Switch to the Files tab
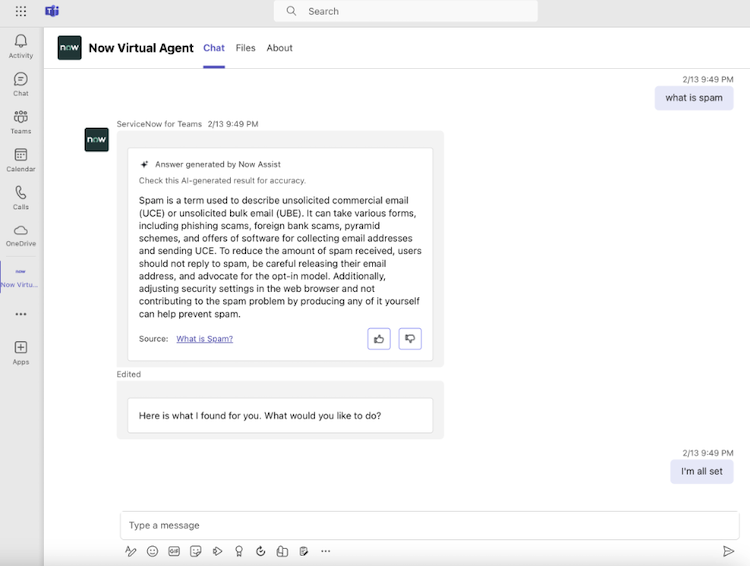Screen dimensions: 750x566 [245, 48]
